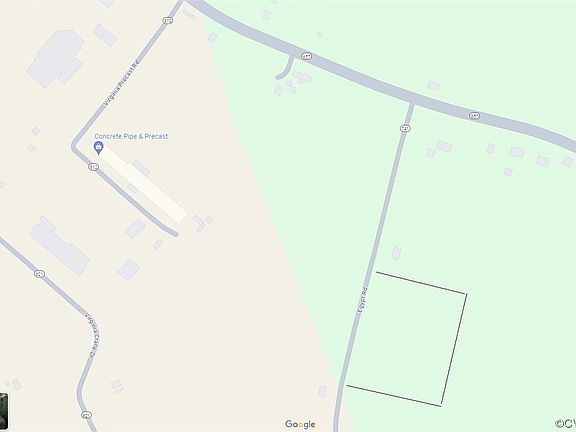Click the curved driveway spur off the main highway
Viewport: 576px width, 432px height.
[x=286, y=69]
